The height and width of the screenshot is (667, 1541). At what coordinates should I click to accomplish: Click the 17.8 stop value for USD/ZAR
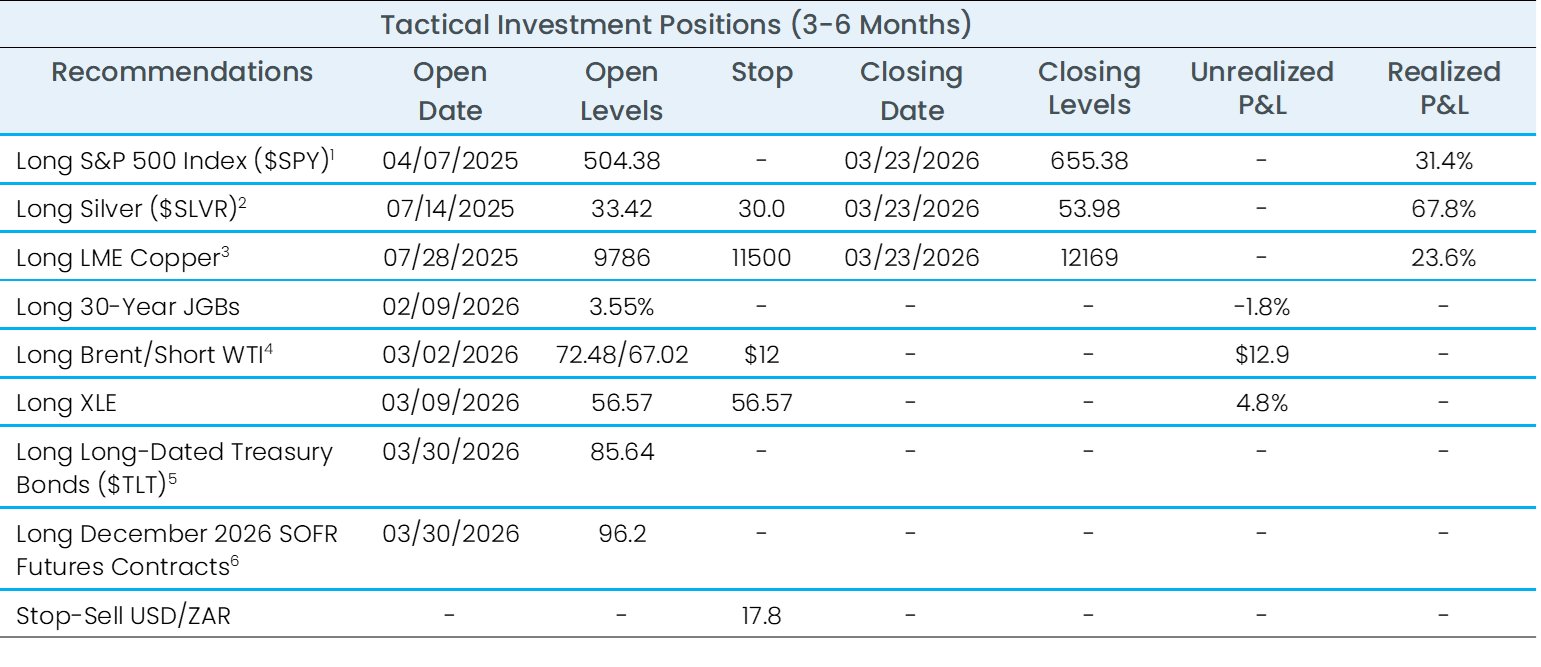point(761,615)
